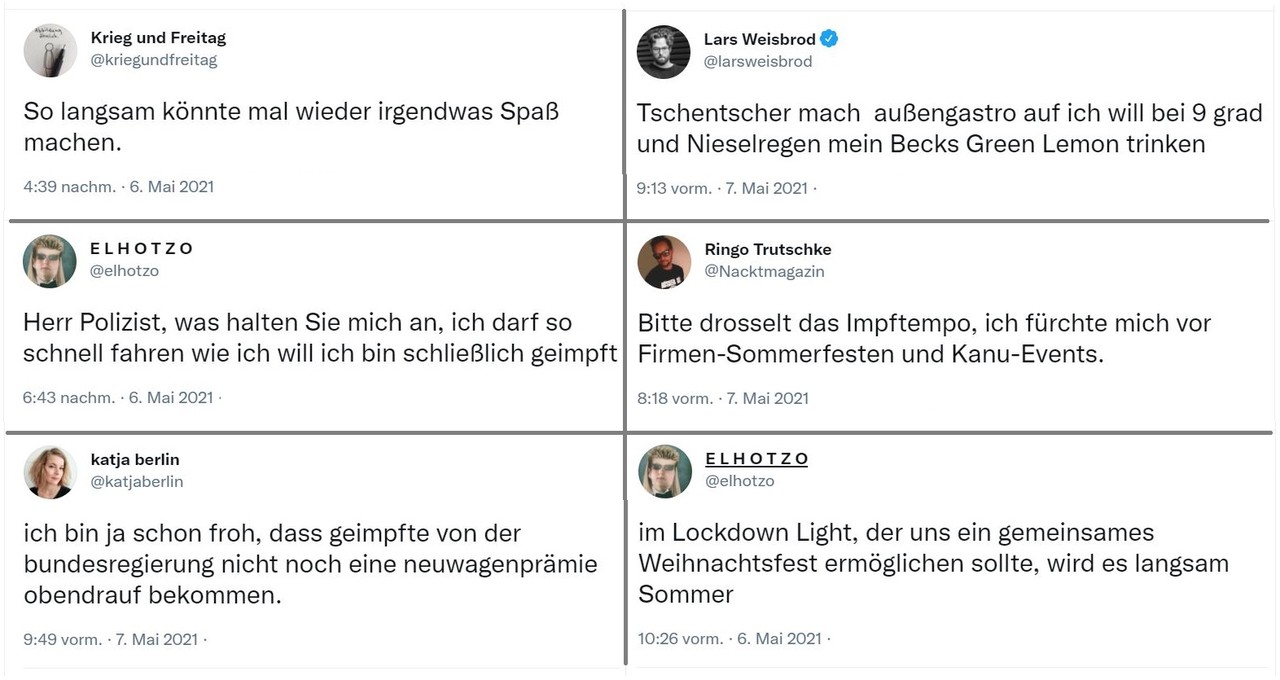
Task: Click the timestamp 4:39 nachm. 6. Mai 2021
Action: pos(119,186)
